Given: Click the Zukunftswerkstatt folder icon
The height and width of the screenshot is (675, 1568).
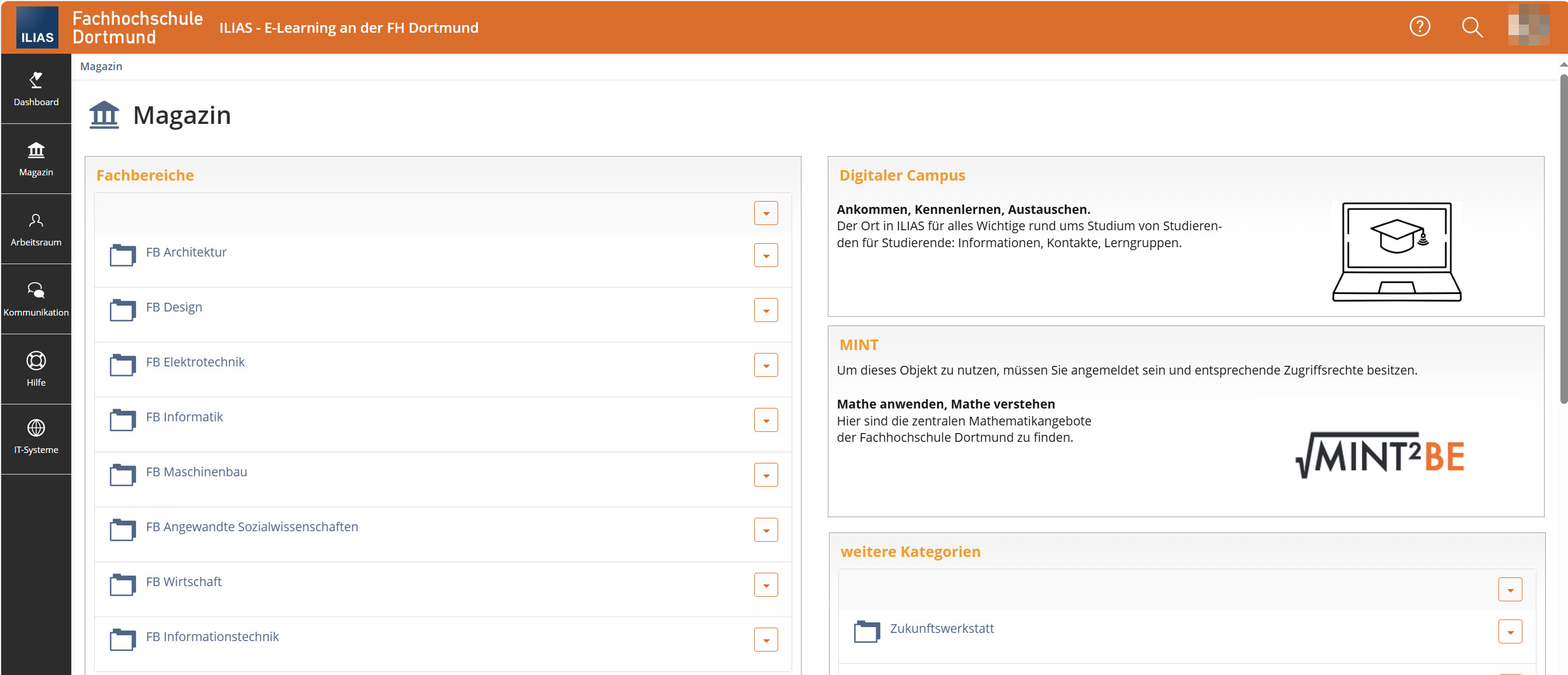Looking at the screenshot, I should coord(867,631).
